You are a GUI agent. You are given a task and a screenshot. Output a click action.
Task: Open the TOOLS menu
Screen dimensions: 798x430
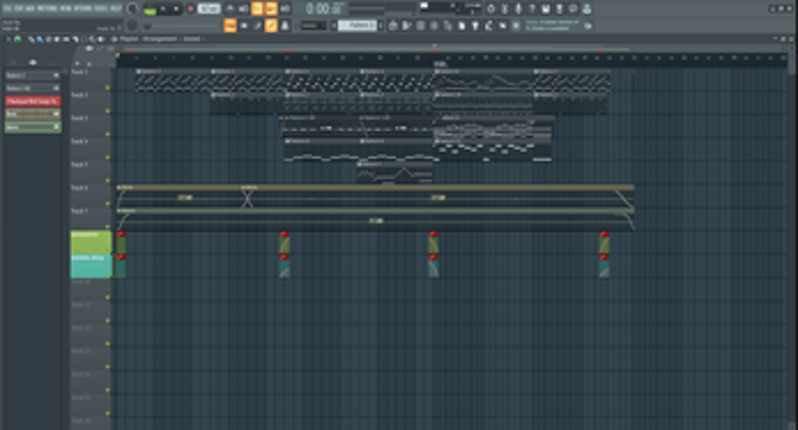point(101,9)
